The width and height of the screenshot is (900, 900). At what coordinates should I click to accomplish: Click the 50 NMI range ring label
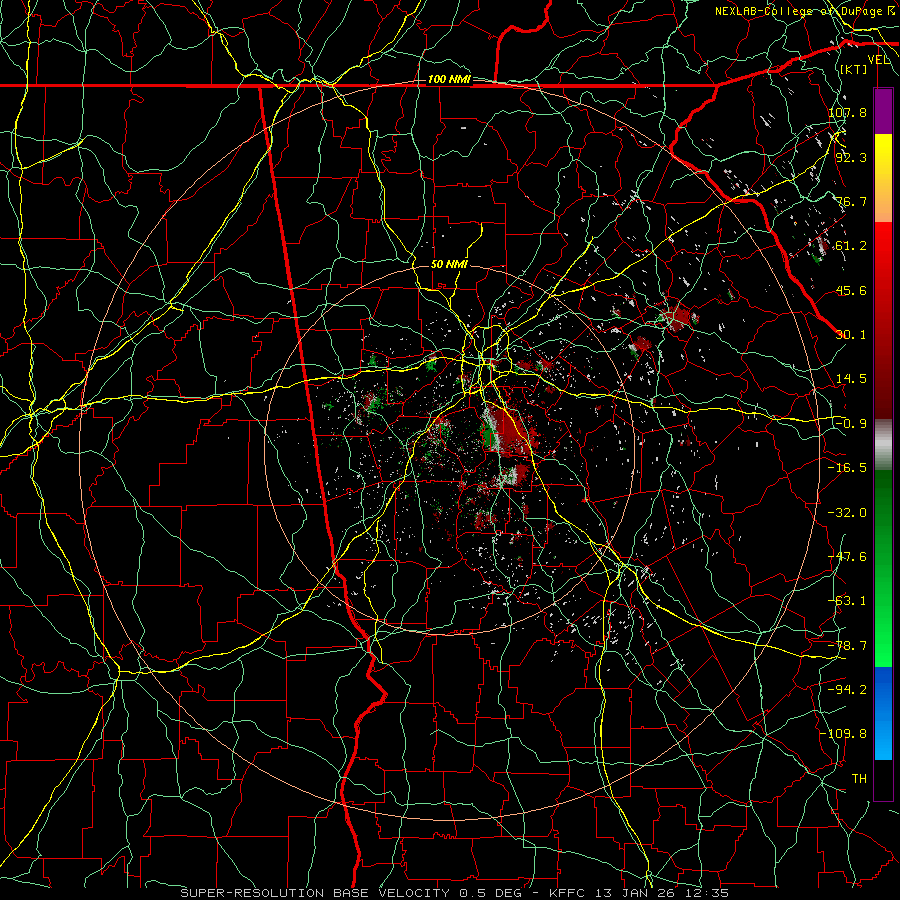pos(449,265)
